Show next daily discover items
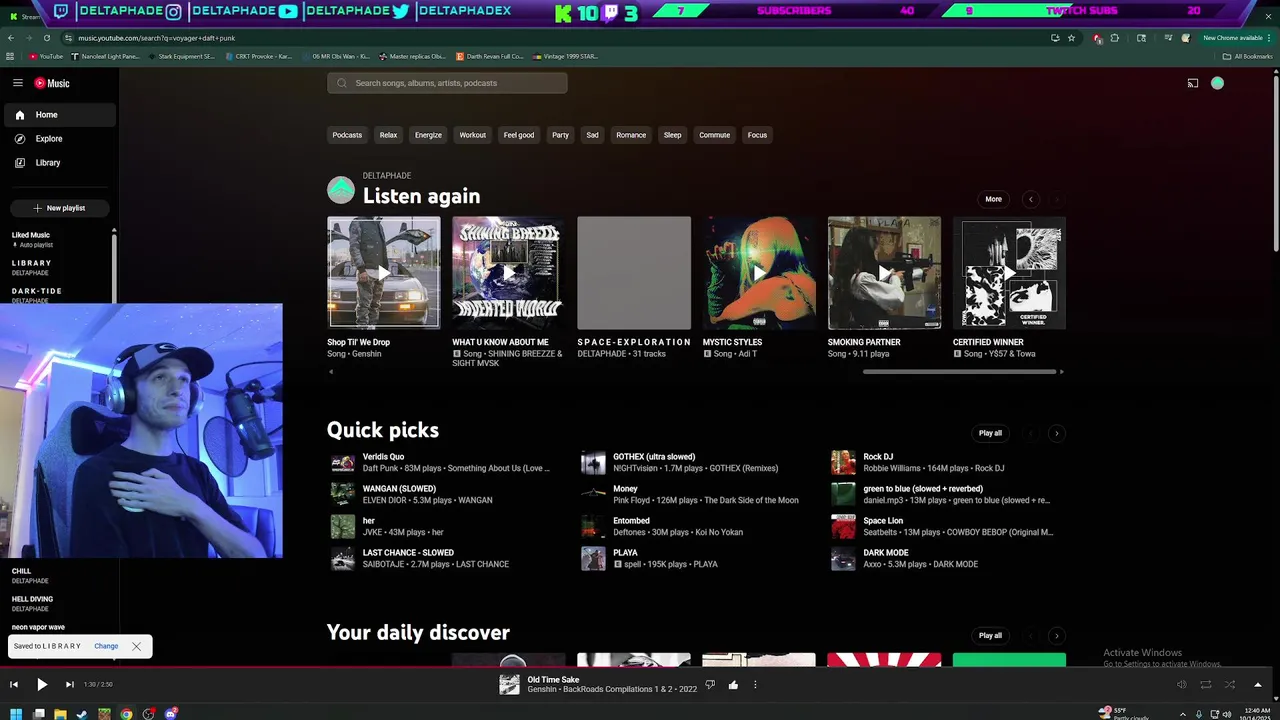Viewport: 1280px width, 720px height. pos(1057,635)
